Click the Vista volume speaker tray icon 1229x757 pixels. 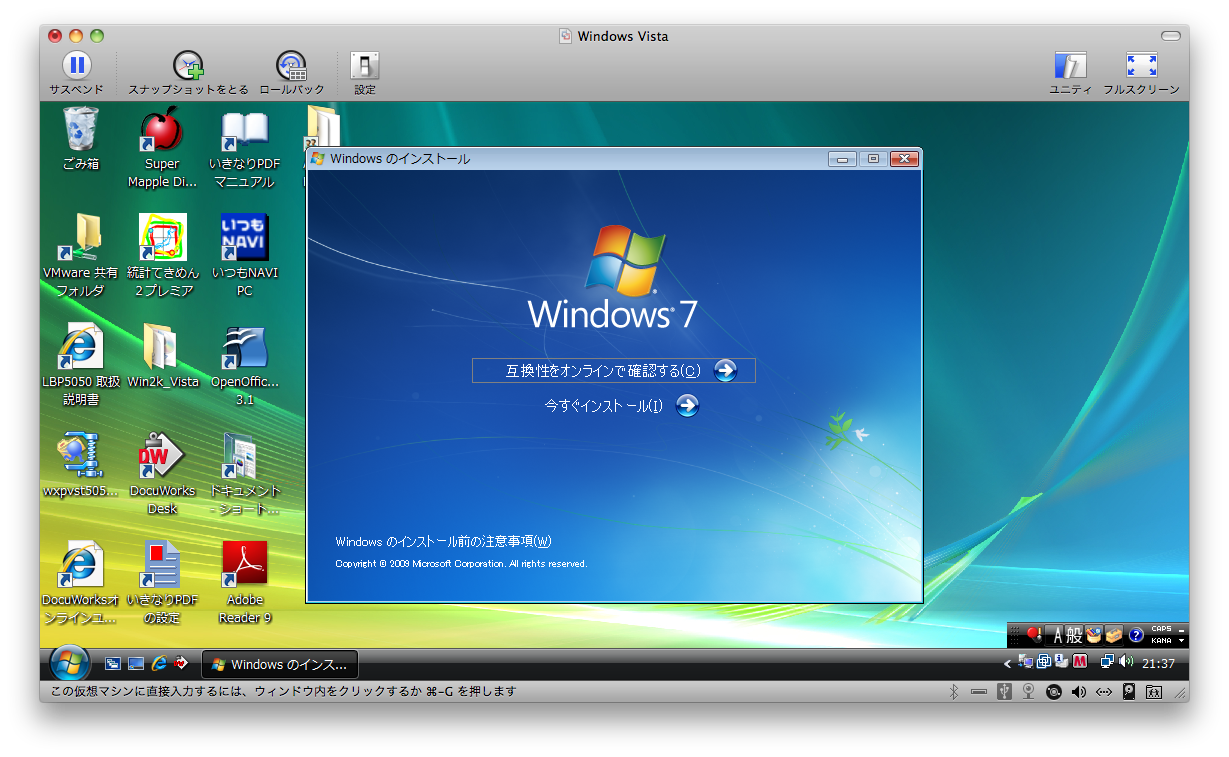pos(1126,662)
